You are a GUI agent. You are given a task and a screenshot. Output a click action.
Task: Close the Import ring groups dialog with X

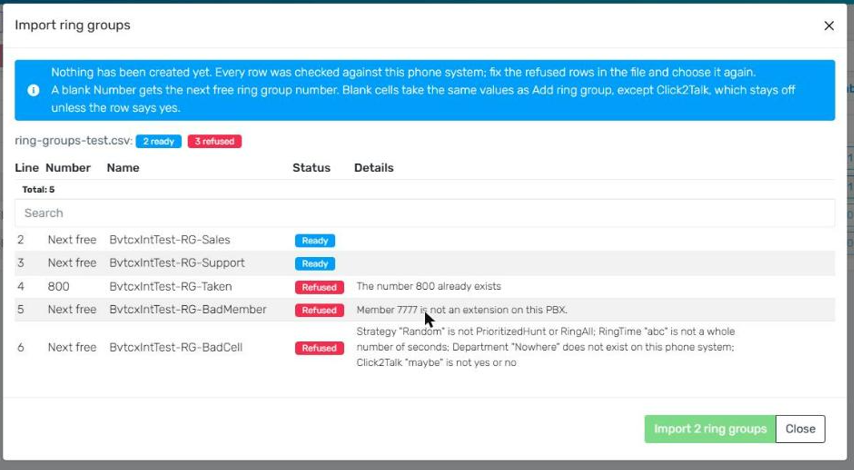828,26
